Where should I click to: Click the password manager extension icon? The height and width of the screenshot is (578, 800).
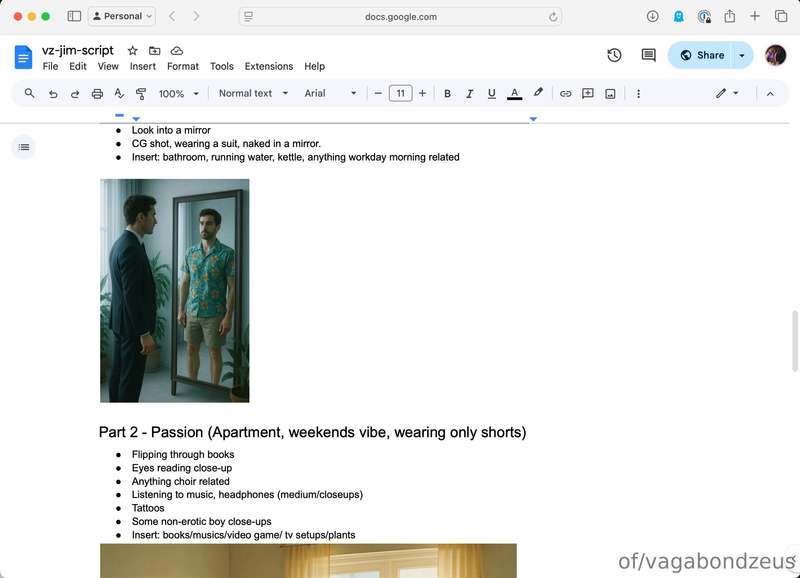pos(705,17)
